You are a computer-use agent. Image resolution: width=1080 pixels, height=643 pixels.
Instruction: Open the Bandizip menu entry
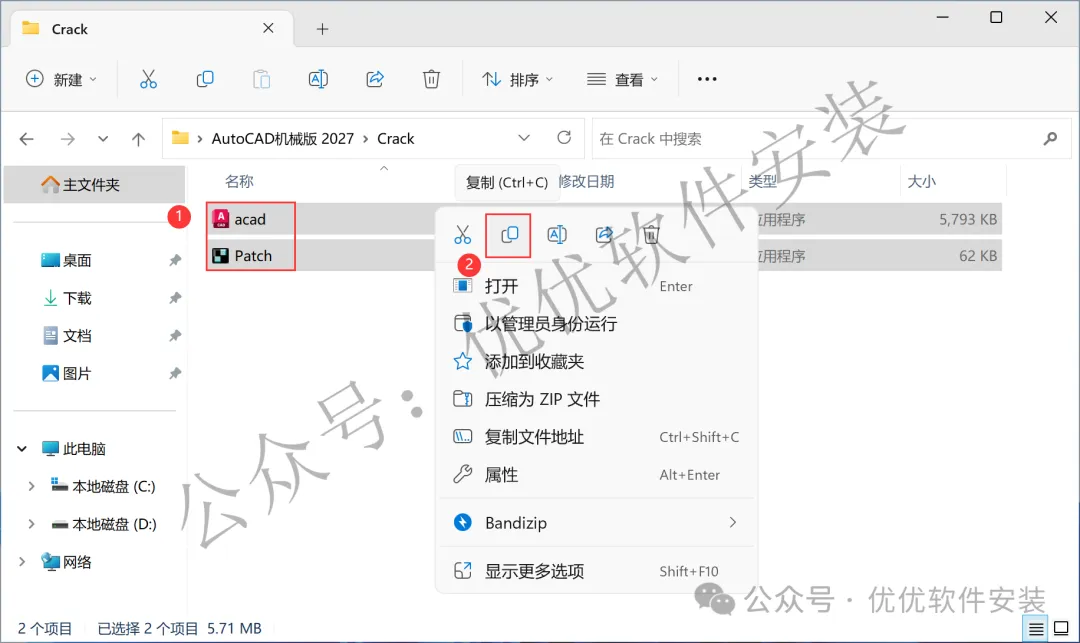[597, 523]
